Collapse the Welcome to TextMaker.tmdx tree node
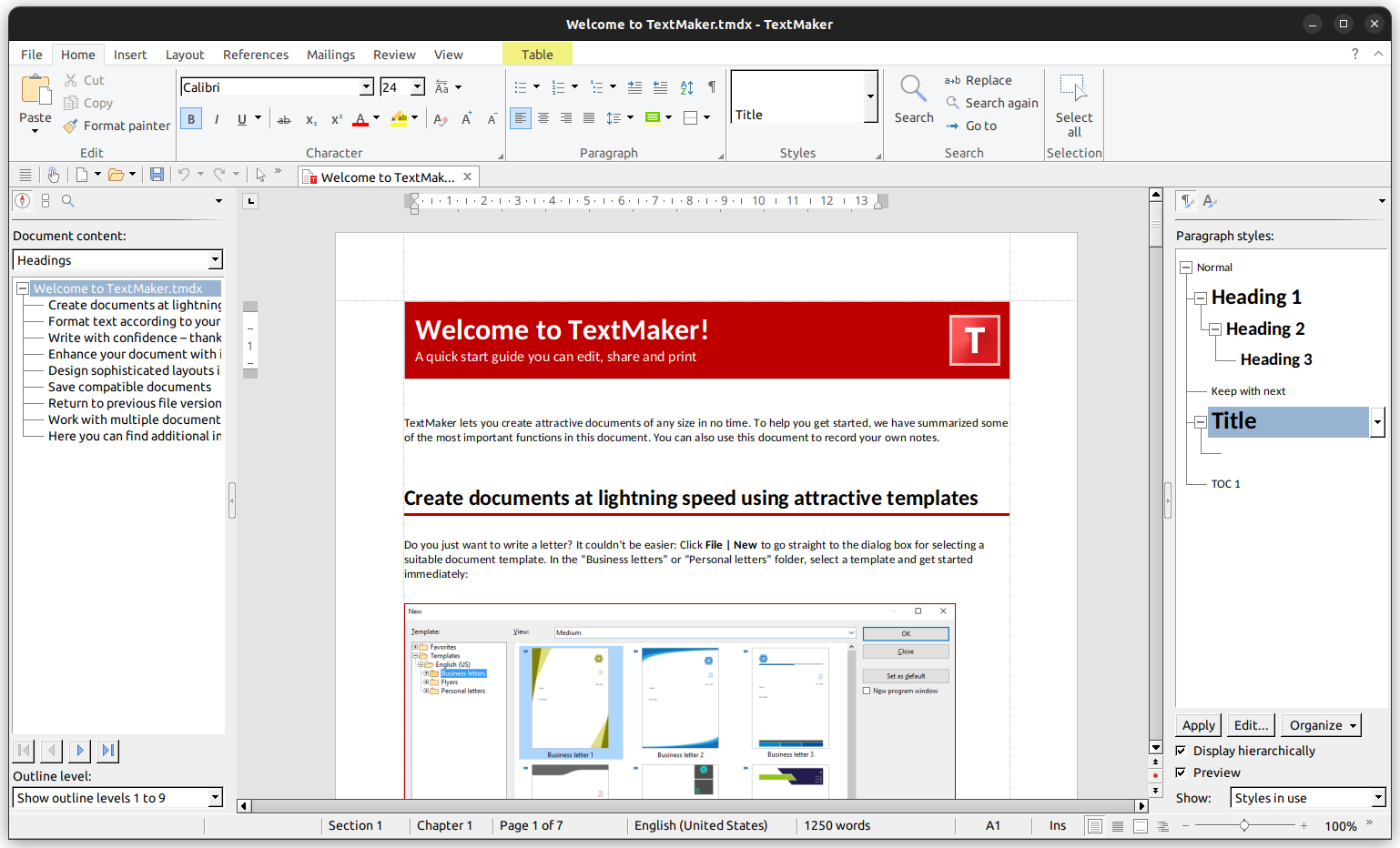The height and width of the screenshot is (848, 1400). [23, 288]
